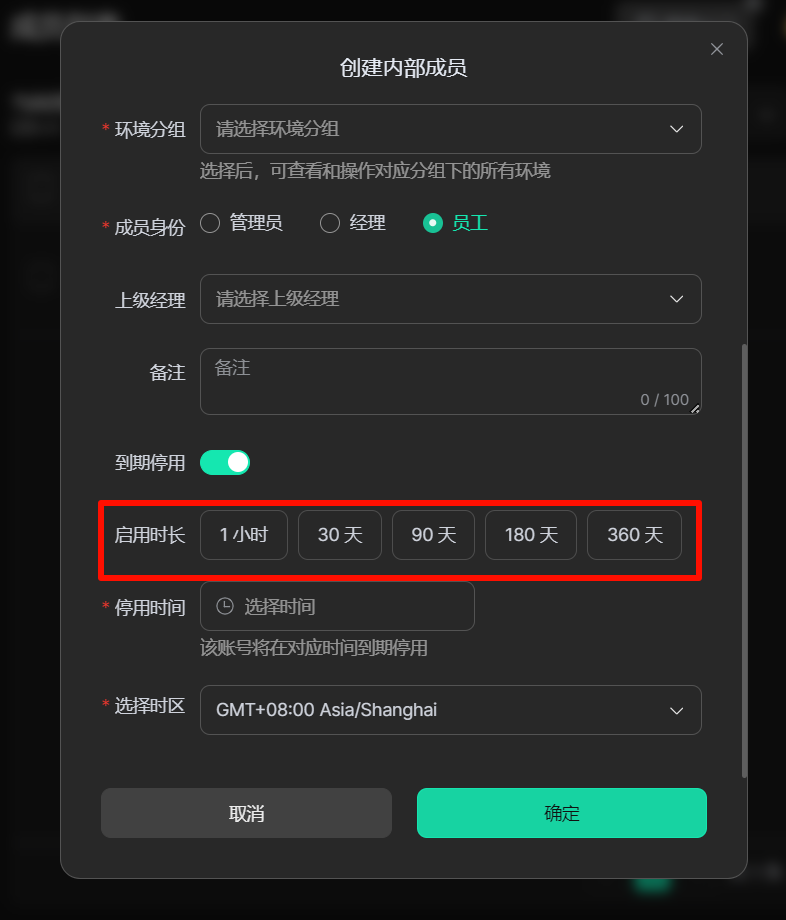
Task: Click the 取消 cancel button
Action: [246, 813]
